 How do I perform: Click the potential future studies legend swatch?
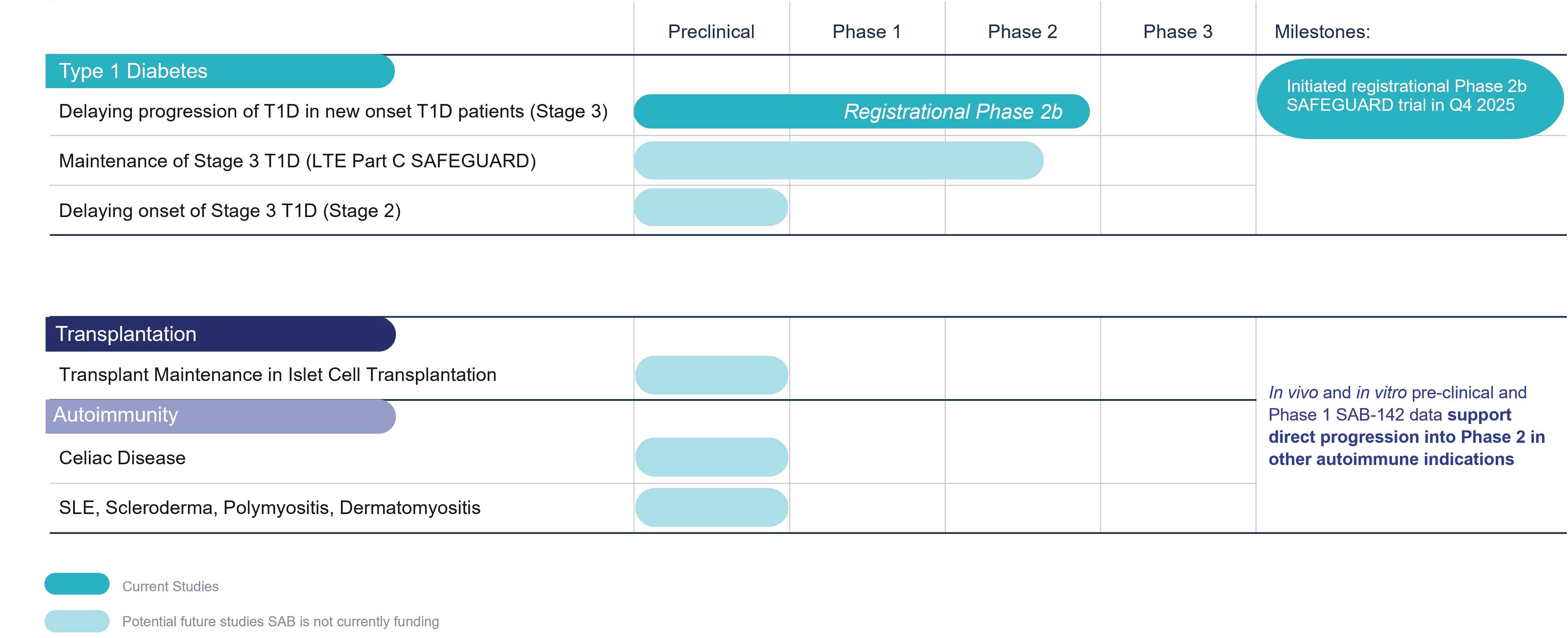click(77, 621)
